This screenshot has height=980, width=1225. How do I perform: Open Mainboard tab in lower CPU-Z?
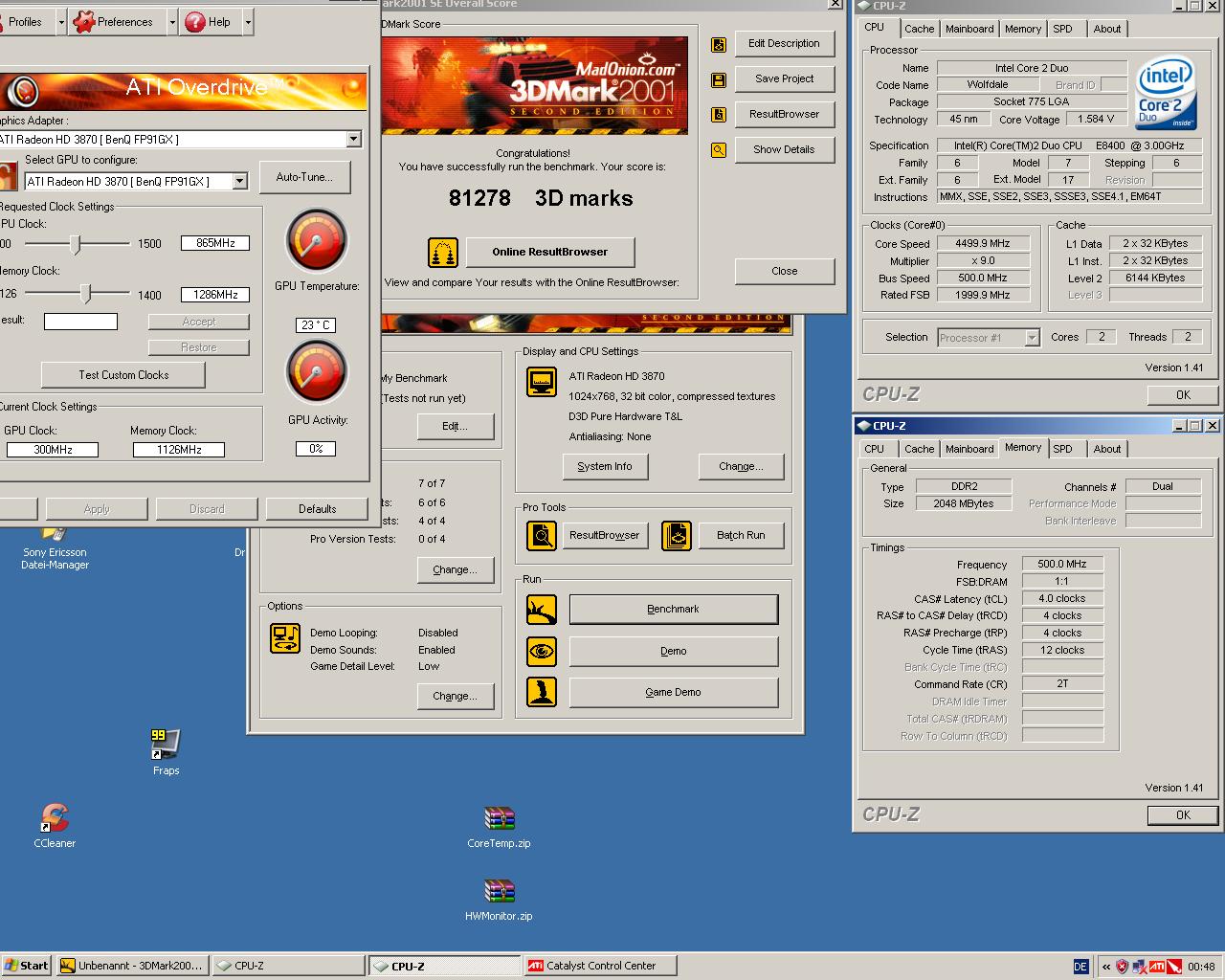tap(969, 449)
